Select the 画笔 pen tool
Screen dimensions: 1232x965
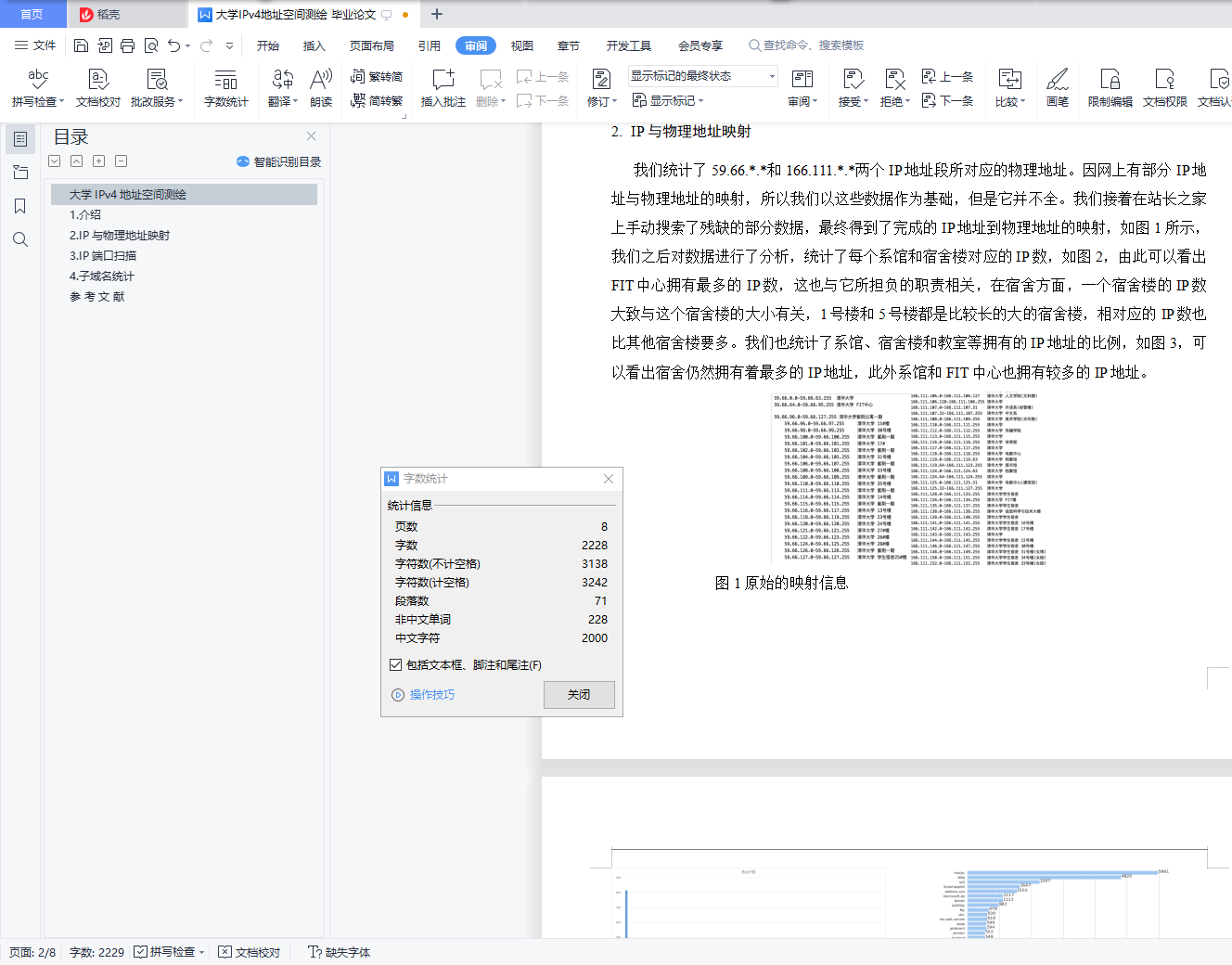point(1058,88)
